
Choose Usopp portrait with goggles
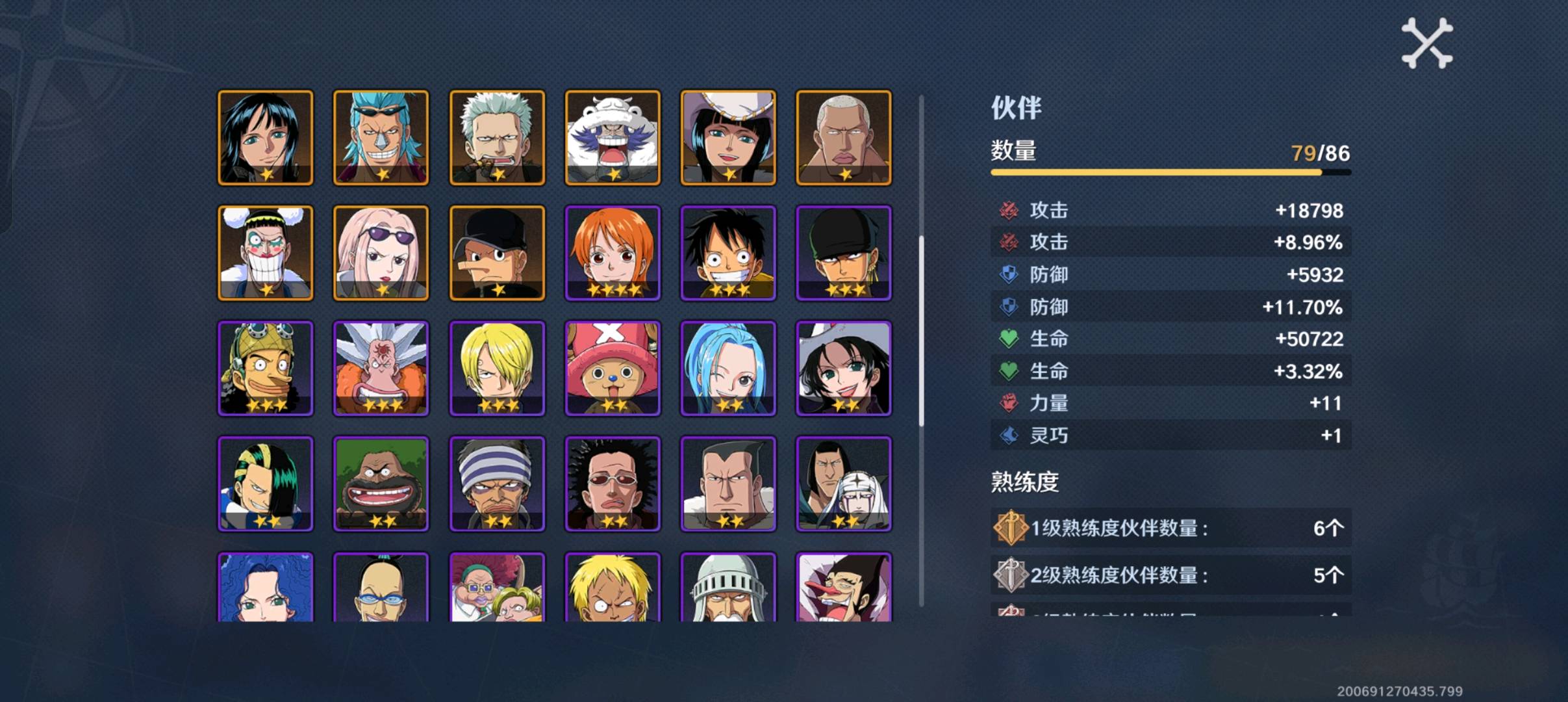(265, 369)
